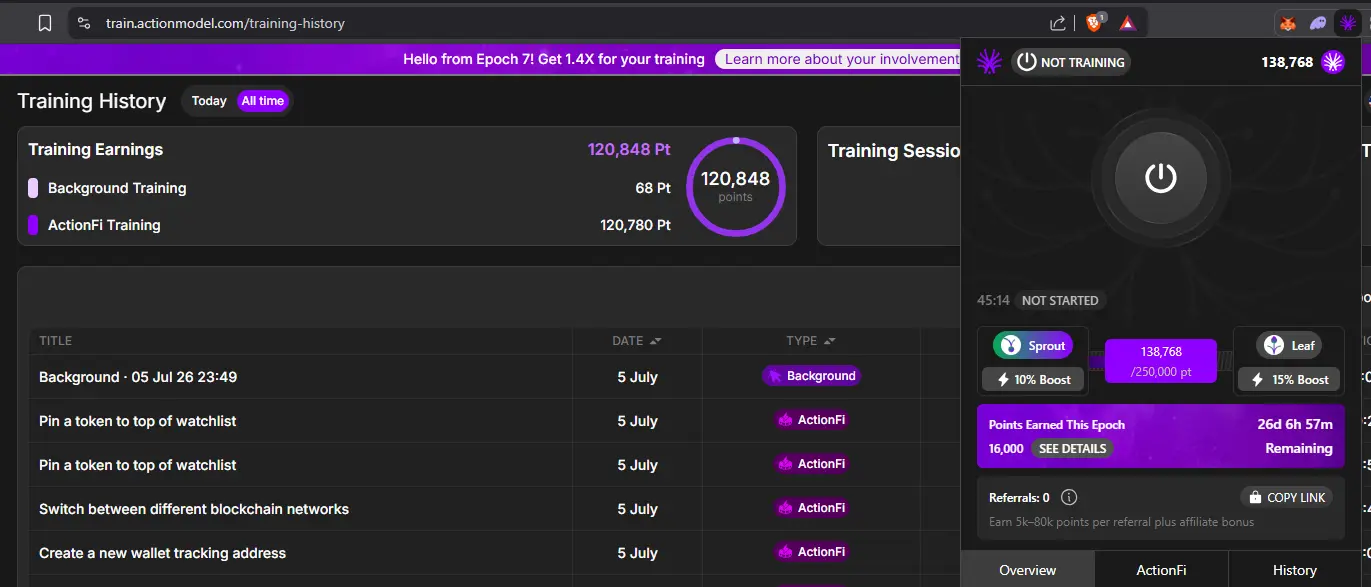Toggle the NOT TRAINING status pill
The height and width of the screenshot is (587, 1371).
[x=1070, y=62]
